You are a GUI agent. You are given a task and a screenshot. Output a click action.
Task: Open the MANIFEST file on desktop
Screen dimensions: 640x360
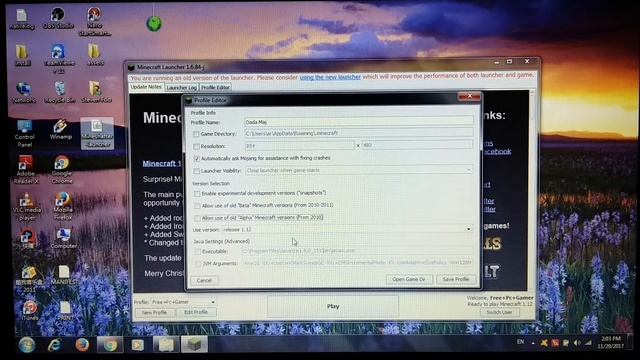click(x=64, y=275)
